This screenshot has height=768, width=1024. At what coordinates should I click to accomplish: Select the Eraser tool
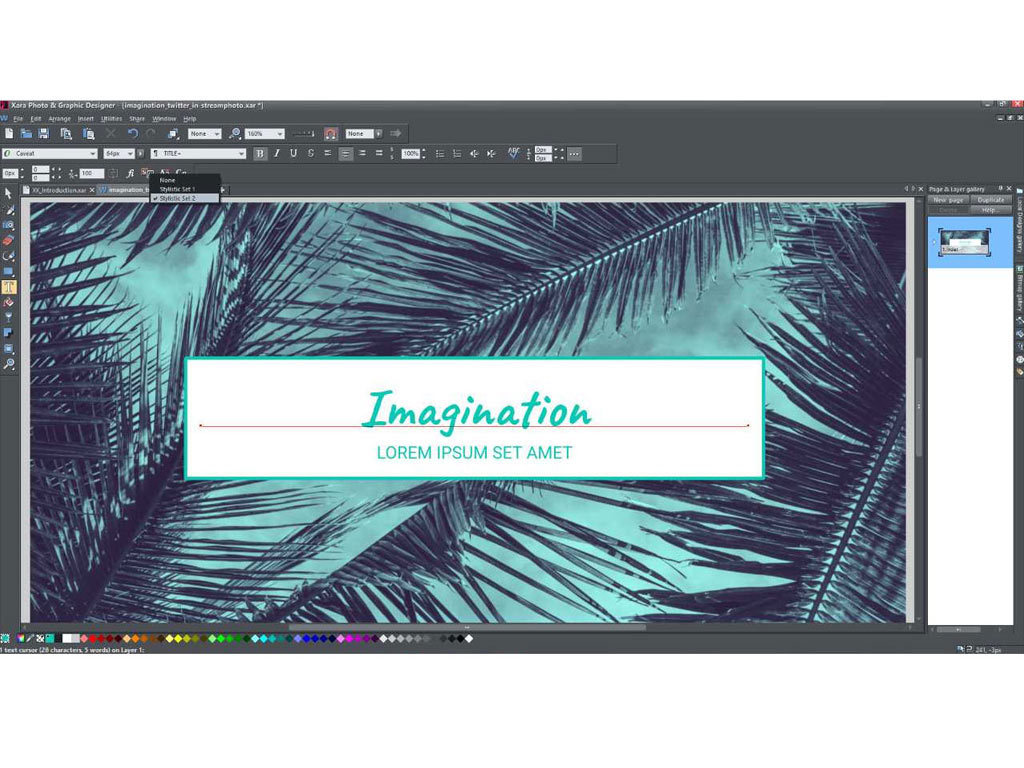point(8,240)
